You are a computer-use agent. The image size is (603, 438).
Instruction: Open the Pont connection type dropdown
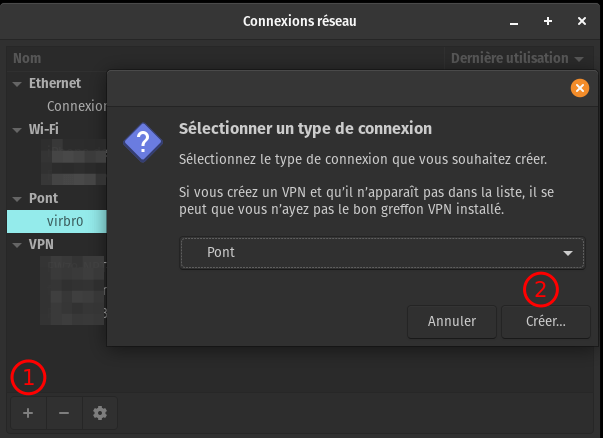(x=382, y=253)
